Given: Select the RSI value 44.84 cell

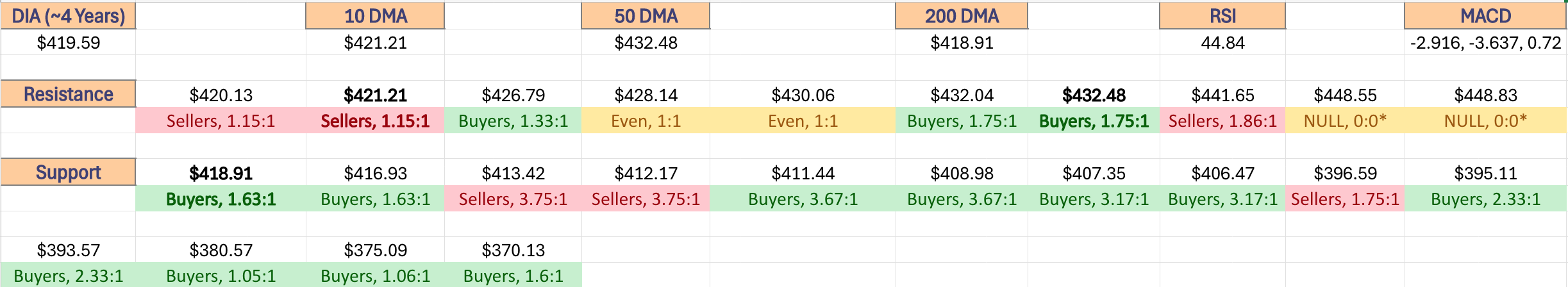Looking at the screenshot, I should [x=1222, y=43].
